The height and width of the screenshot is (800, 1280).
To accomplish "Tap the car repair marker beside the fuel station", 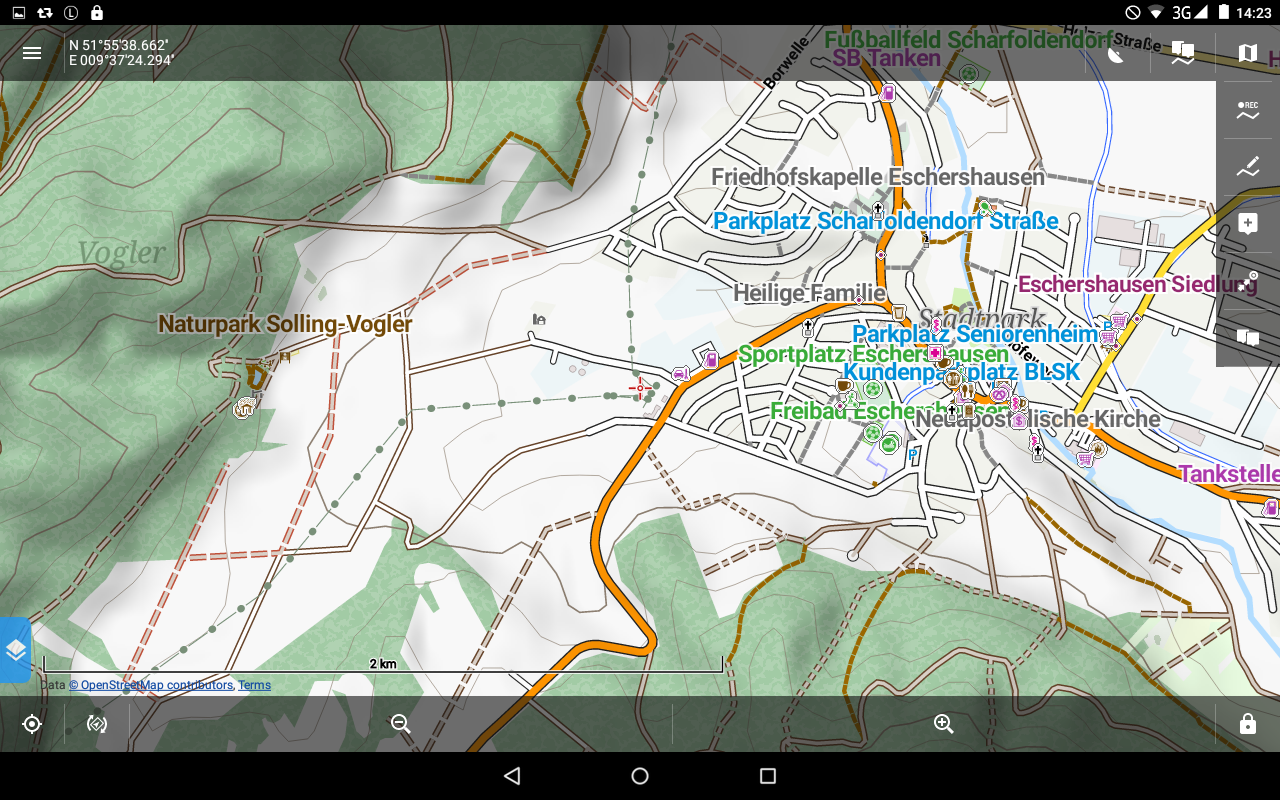I will coord(680,374).
